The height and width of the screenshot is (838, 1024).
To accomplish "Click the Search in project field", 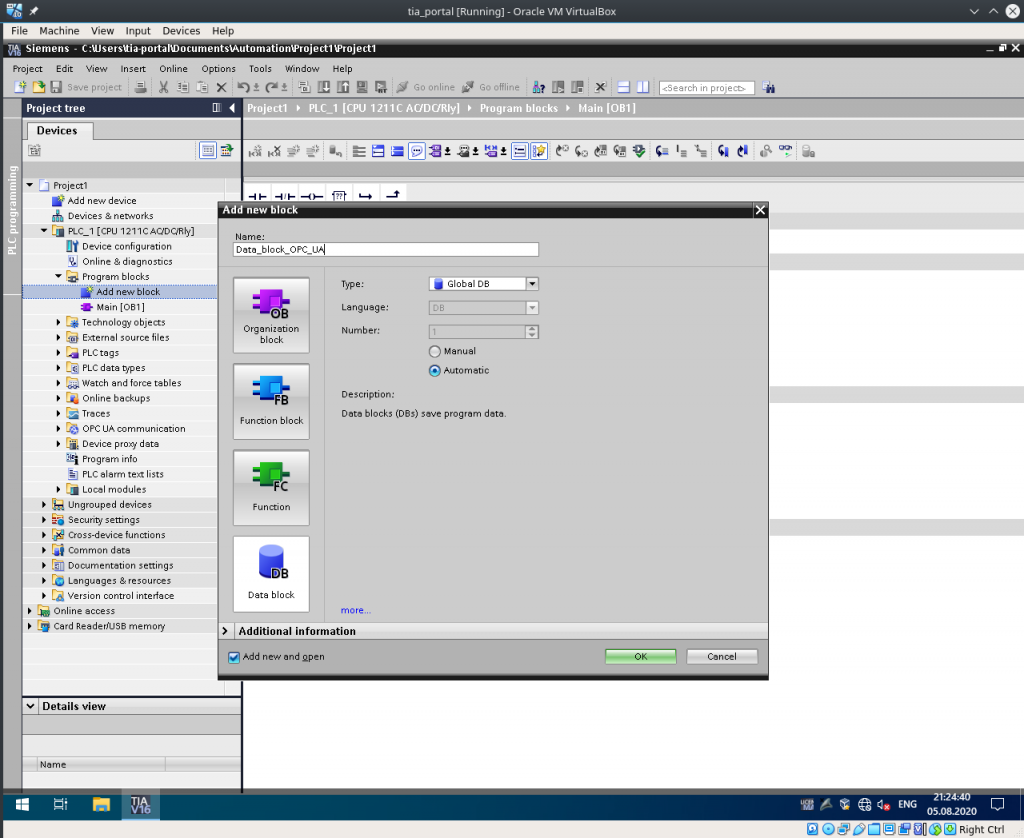I will click(x=707, y=88).
